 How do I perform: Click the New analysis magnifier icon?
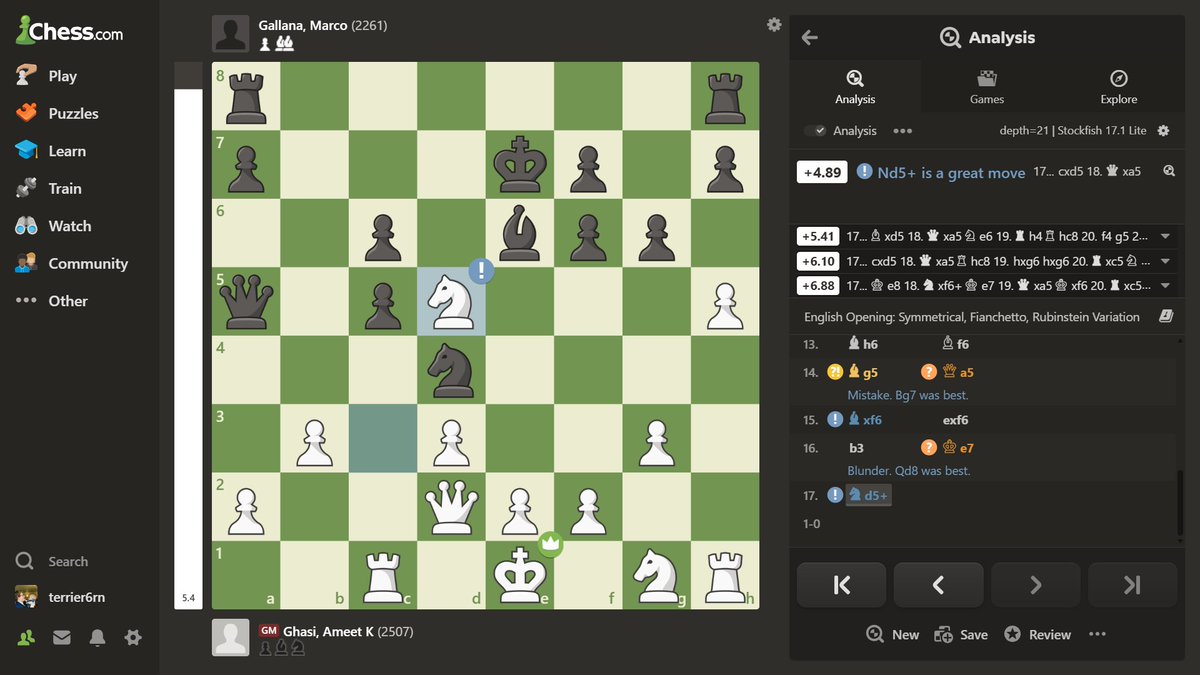[x=874, y=634]
